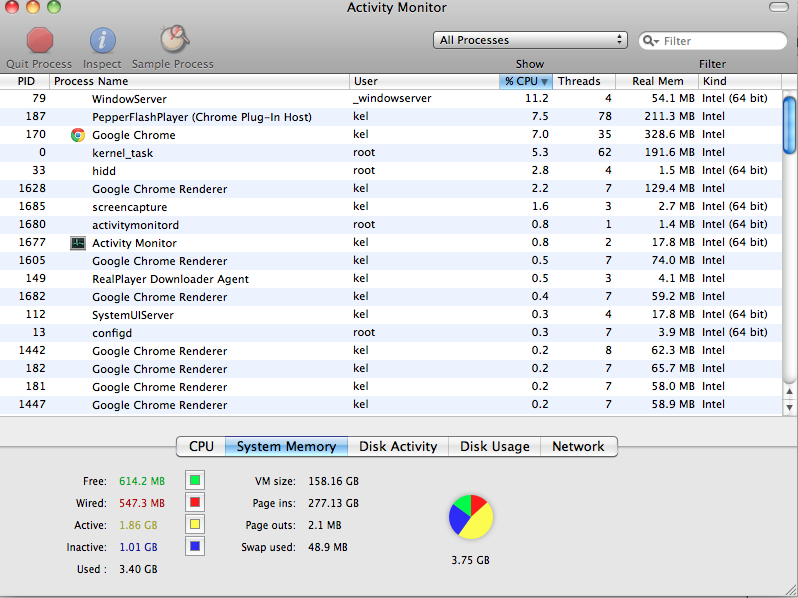This screenshot has width=798, height=598.
Task: Click the Active 1.86 GB value
Action: pos(138,525)
